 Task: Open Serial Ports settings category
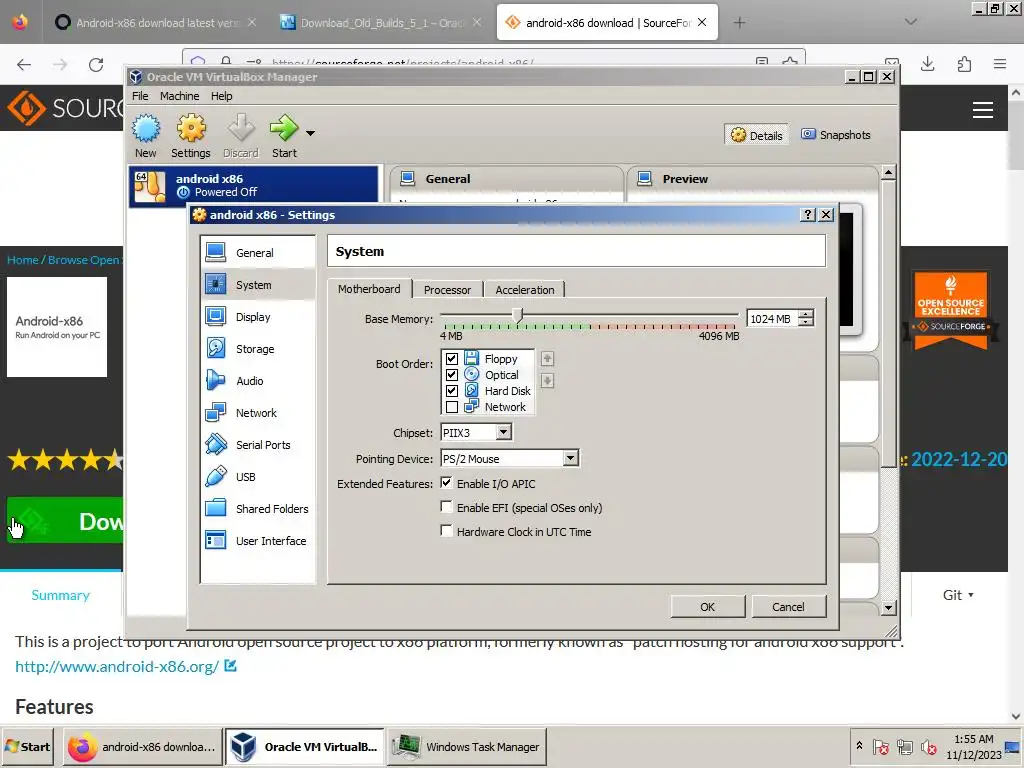click(x=258, y=445)
